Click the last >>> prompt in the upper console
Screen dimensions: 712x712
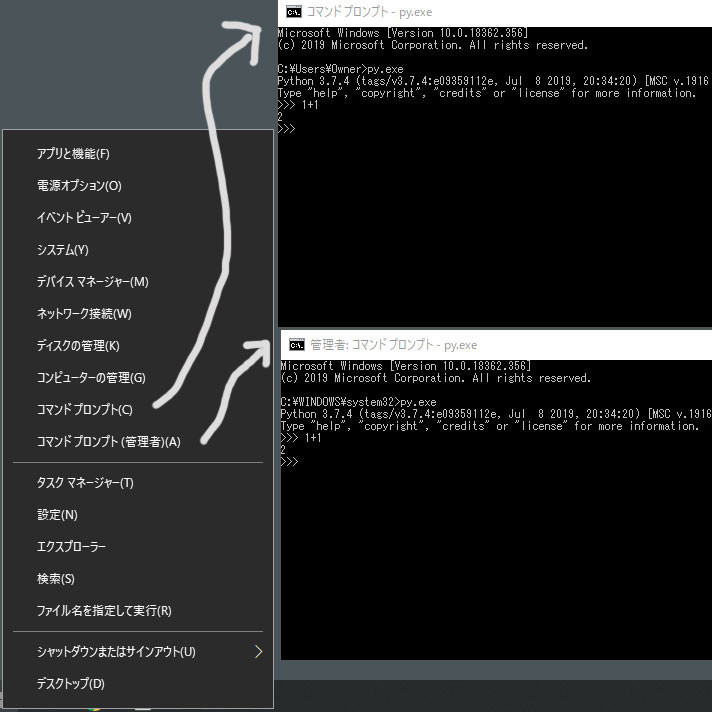pos(287,129)
